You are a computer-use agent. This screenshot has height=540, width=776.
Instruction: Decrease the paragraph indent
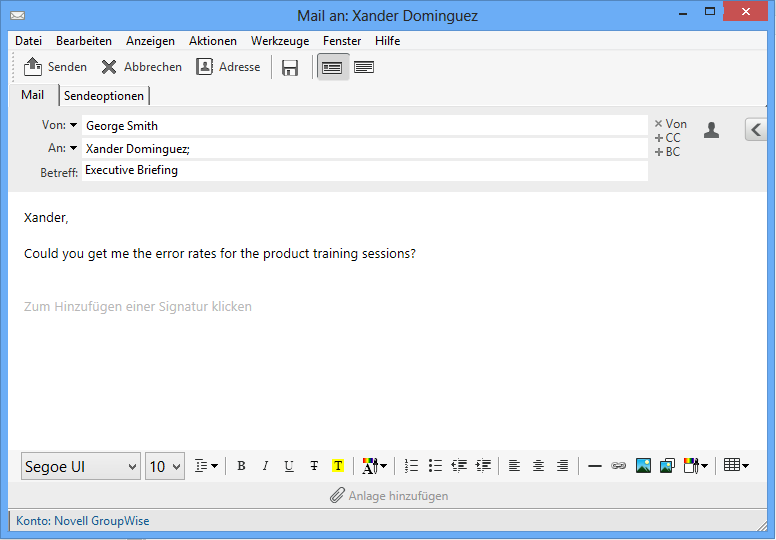[459, 466]
